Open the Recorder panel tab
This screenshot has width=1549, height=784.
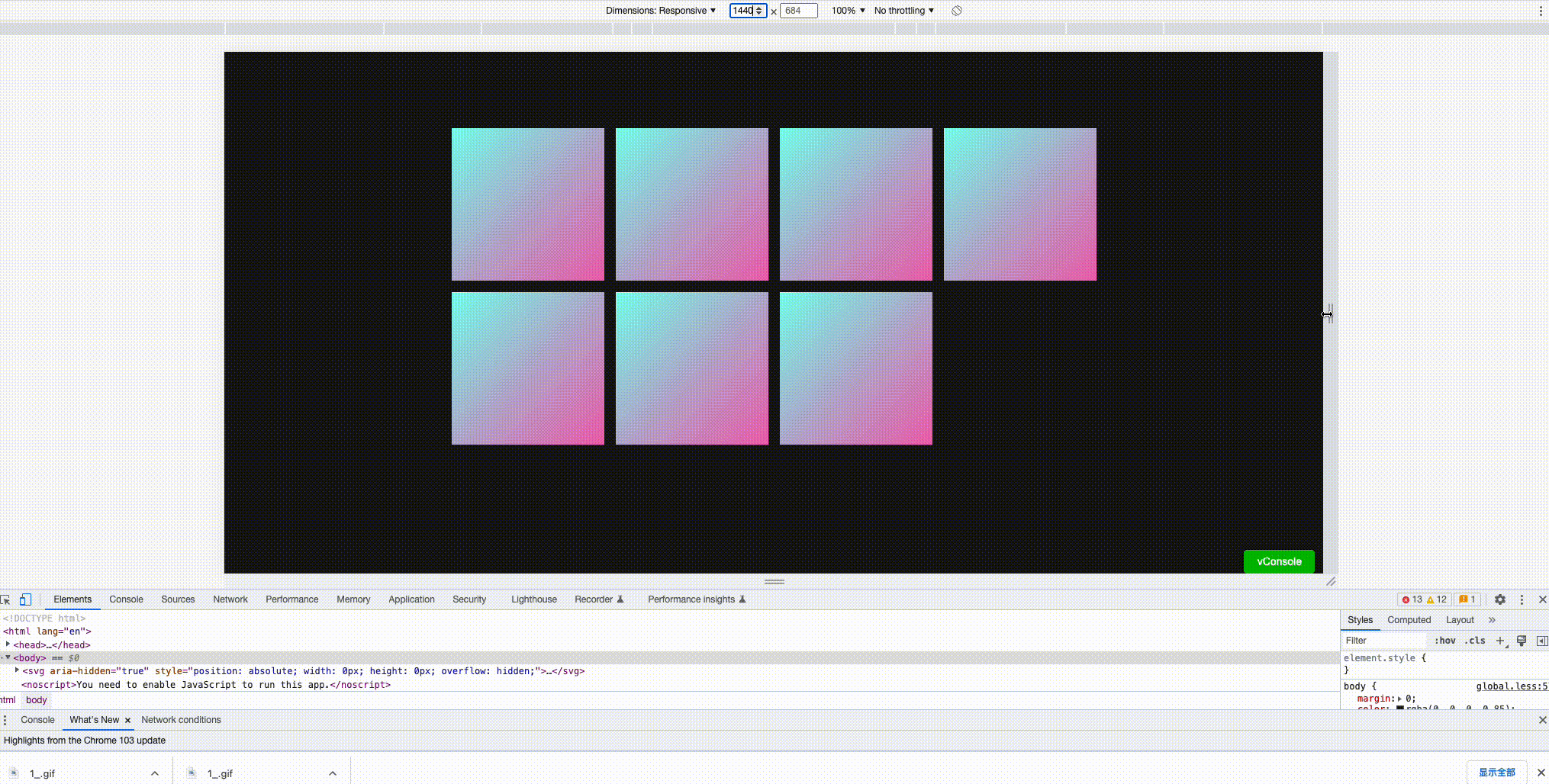click(599, 599)
